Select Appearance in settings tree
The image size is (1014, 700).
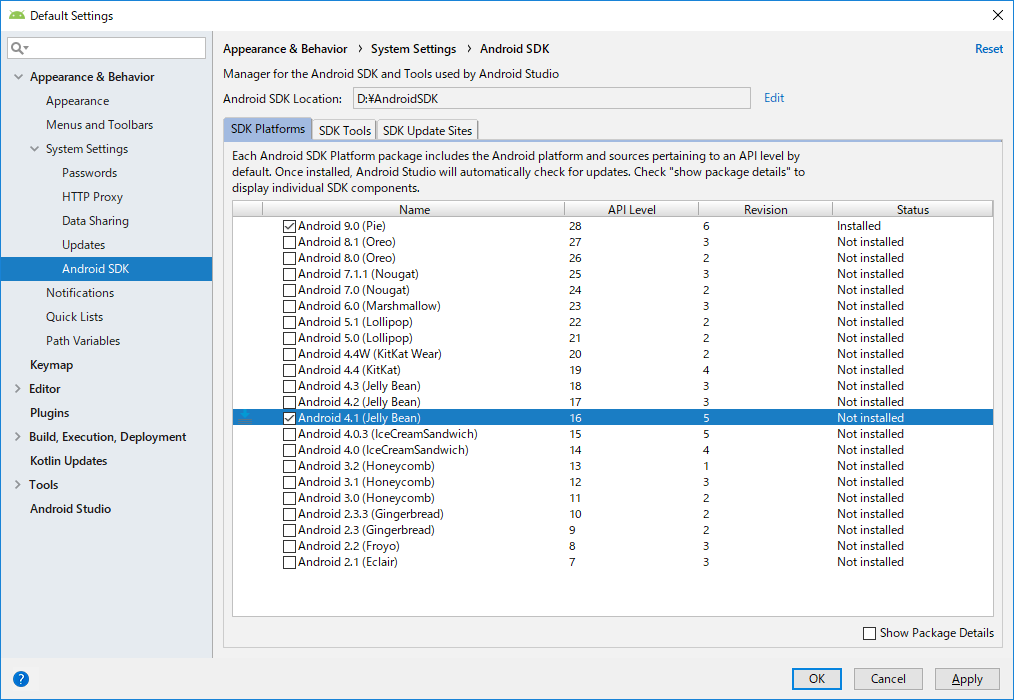78,101
